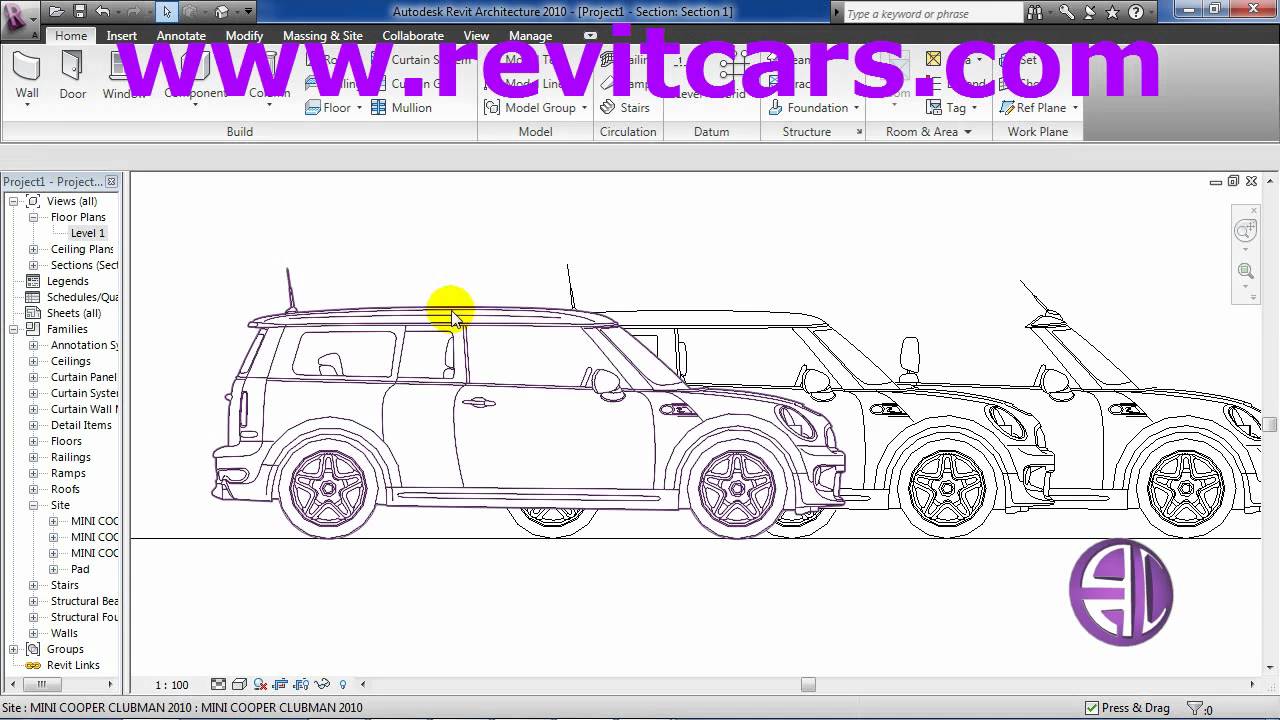
Task: Click the 1 : 100 view scale
Action: click(172, 685)
